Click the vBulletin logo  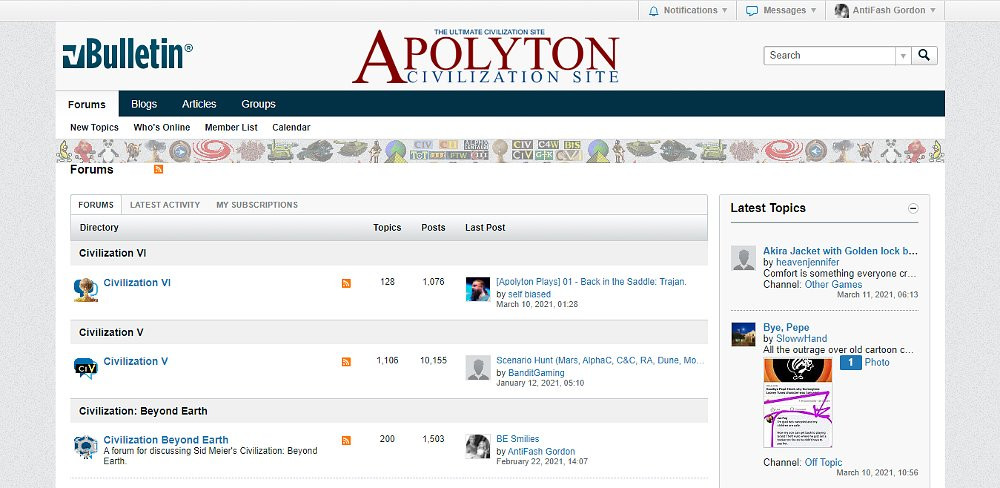[128, 54]
